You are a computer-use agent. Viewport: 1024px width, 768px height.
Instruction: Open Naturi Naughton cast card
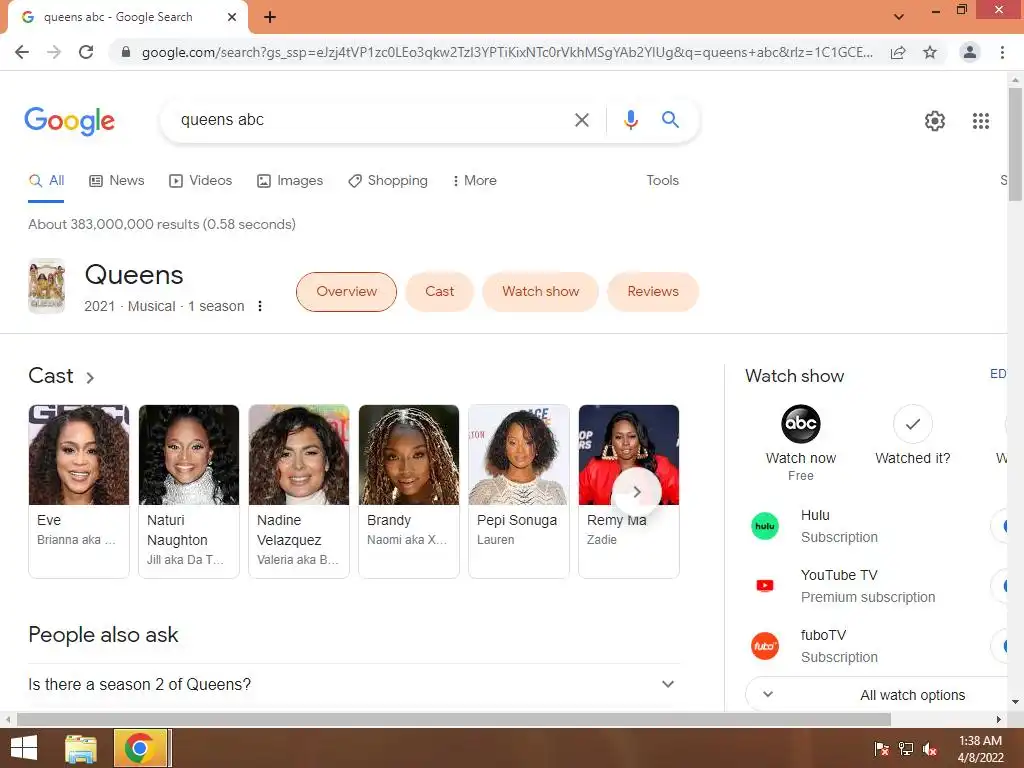[189, 491]
